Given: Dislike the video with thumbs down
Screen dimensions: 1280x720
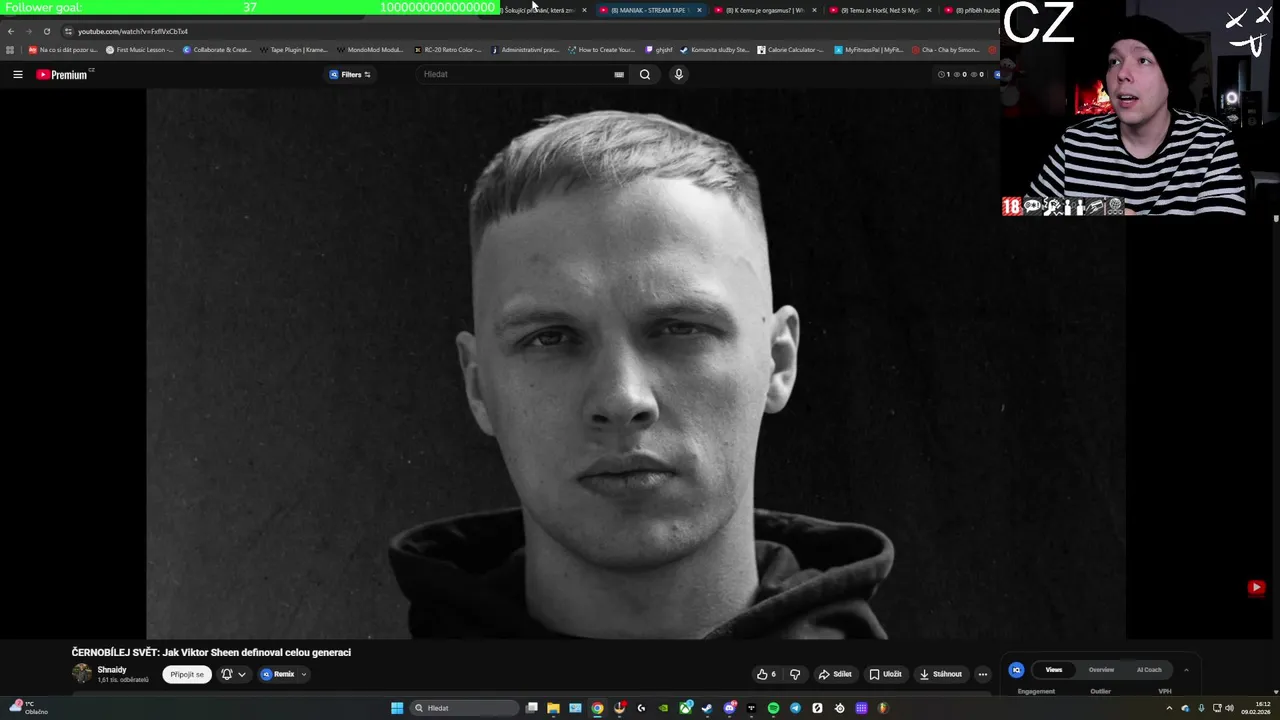Looking at the screenshot, I should click(795, 674).
